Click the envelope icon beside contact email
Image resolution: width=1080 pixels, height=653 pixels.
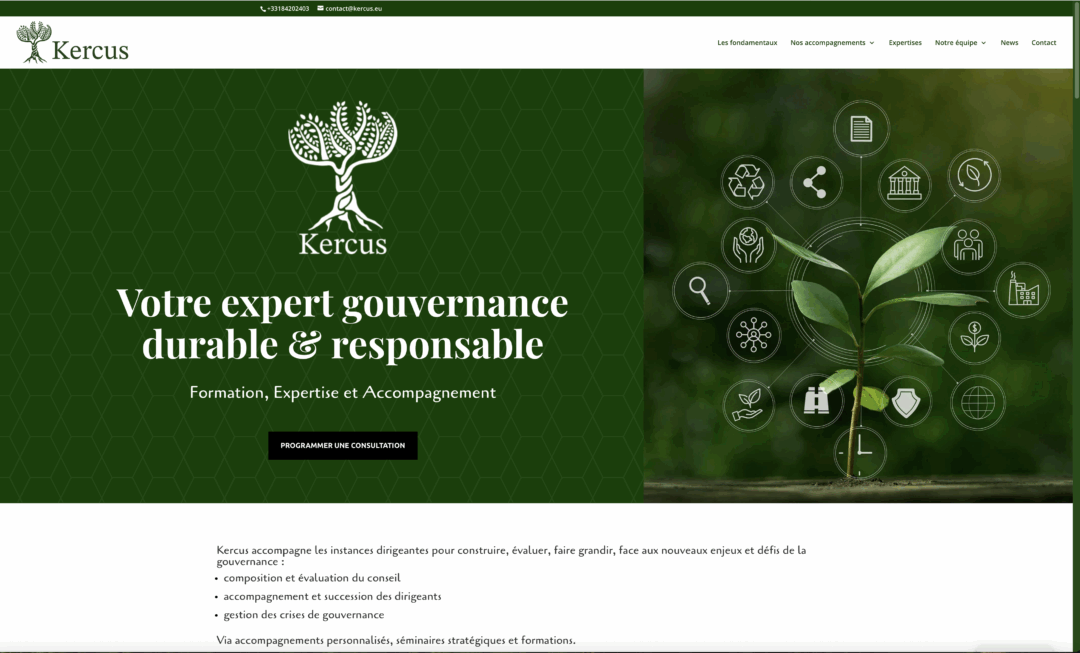coord(320,8)
